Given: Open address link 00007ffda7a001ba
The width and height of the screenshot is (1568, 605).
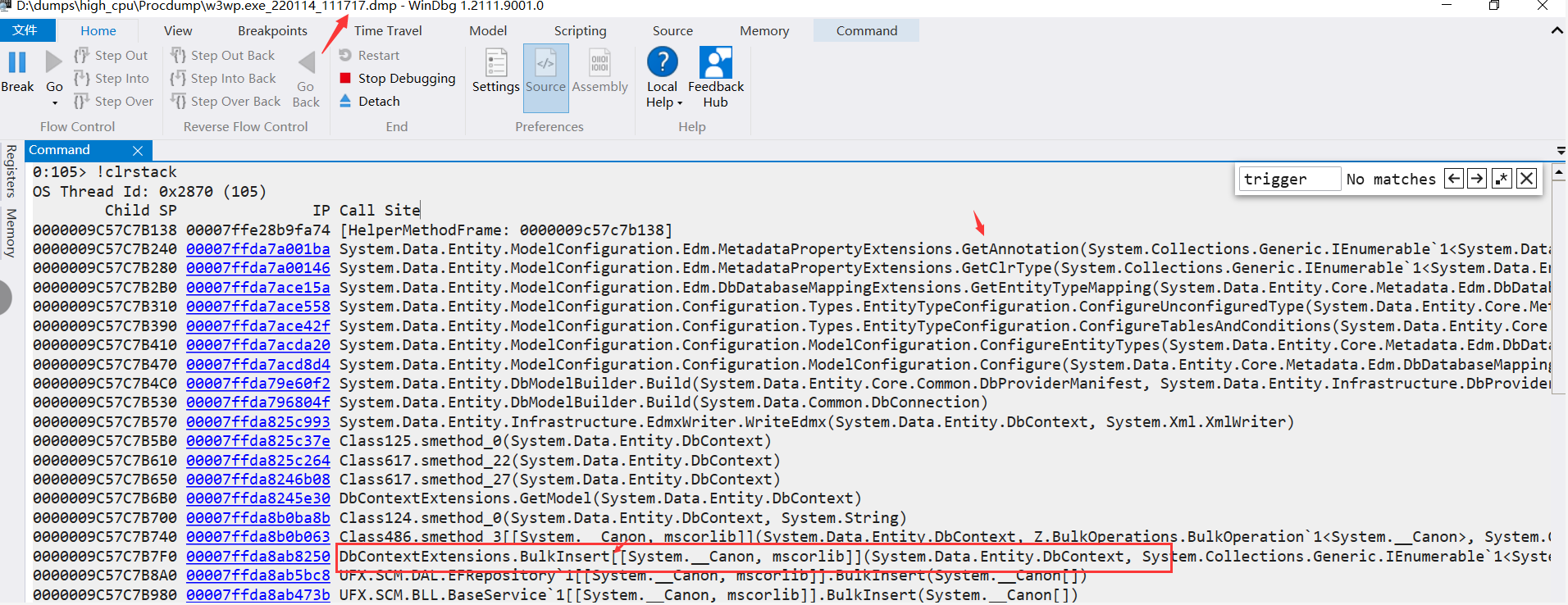Looking at the screenshot, I should point(258,249).
